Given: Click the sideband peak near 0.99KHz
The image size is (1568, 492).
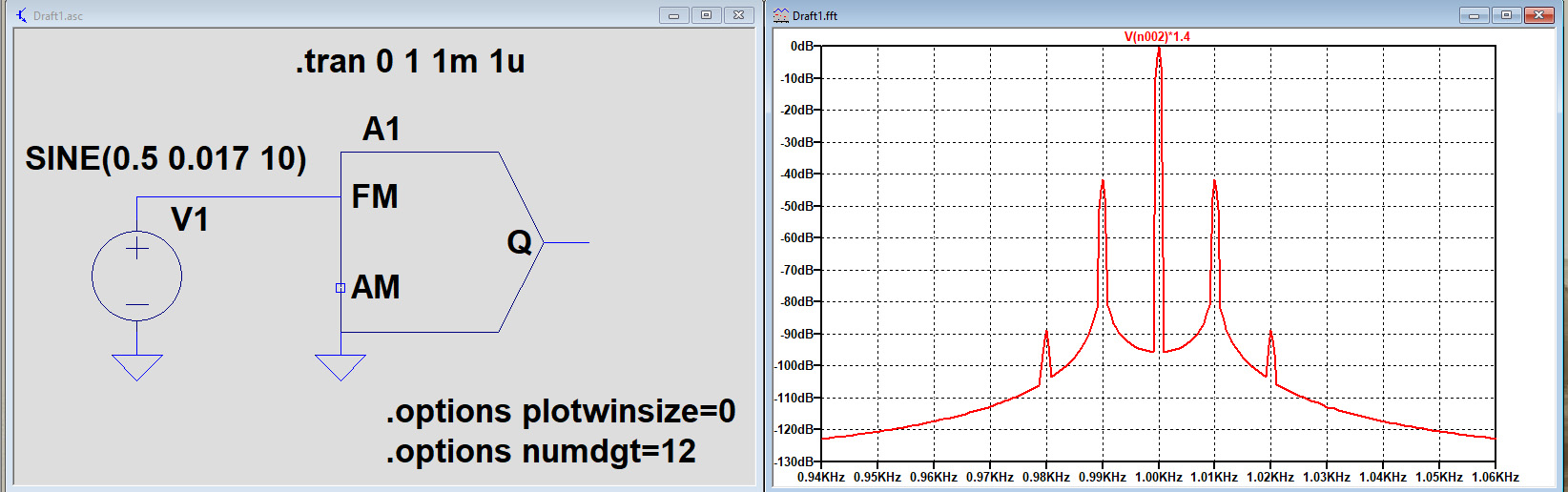Looking at the screenshot, I should pyautogui.click(x=1103, y=181).
